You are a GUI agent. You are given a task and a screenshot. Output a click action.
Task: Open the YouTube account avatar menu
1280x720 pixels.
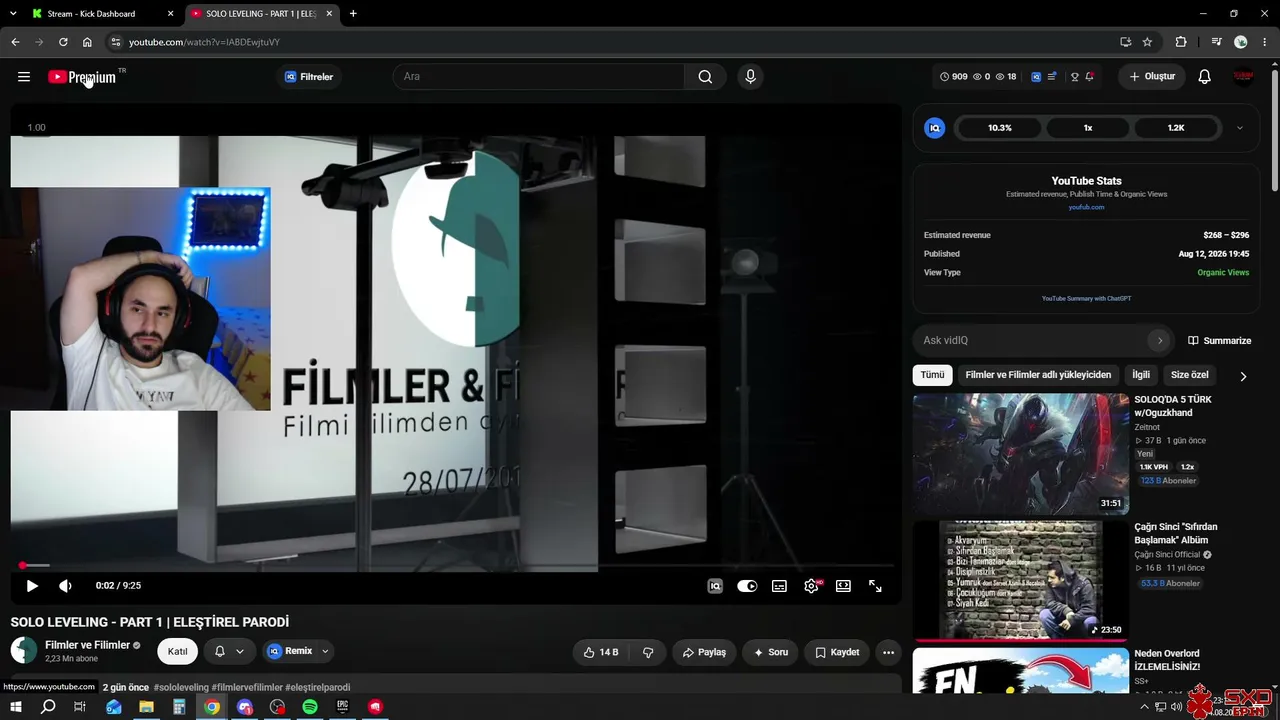pos(1243,77)
